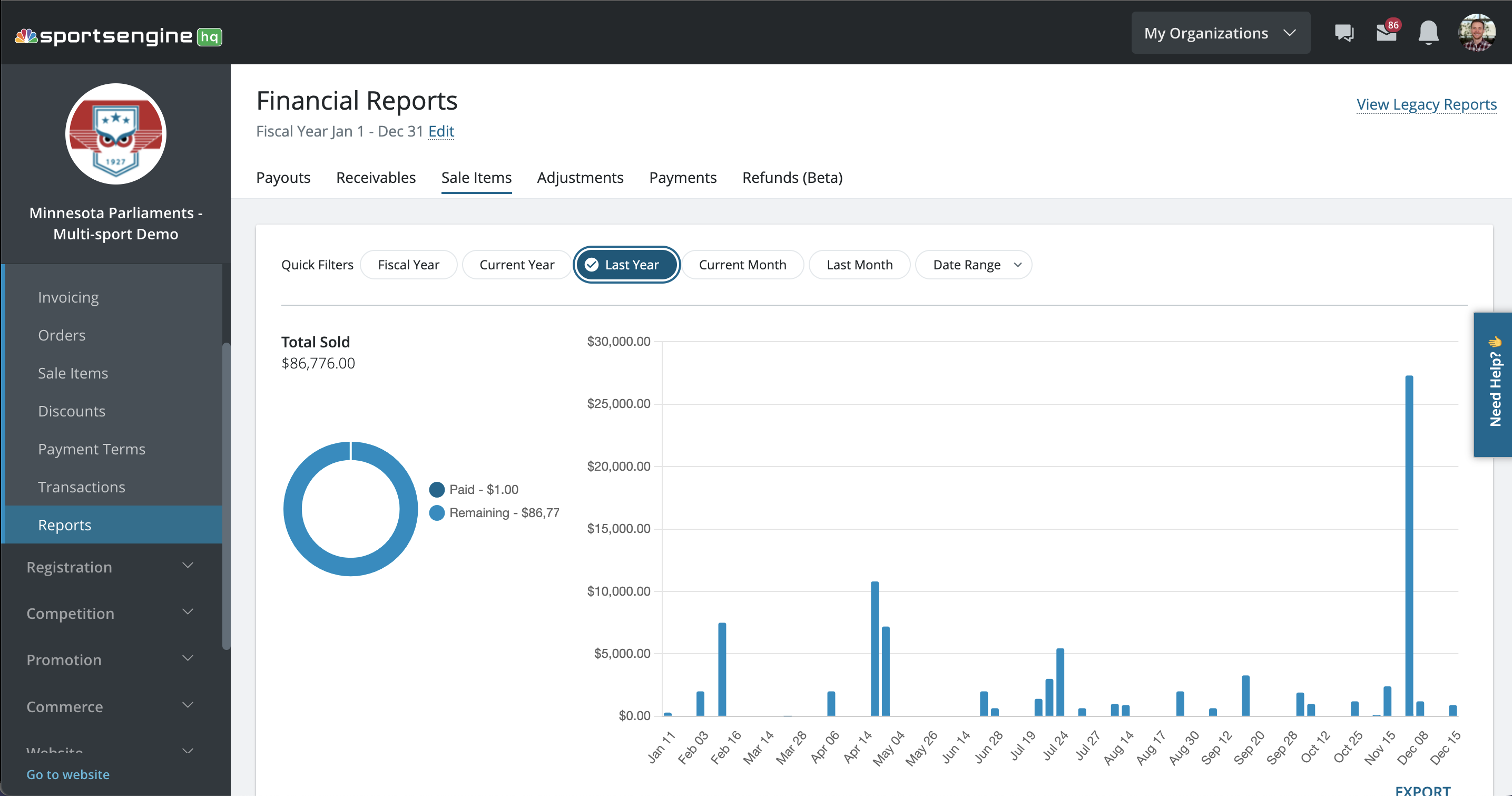Select the Current Year quick filter
Screen dimensions: 1512x796
click(516, 265)
